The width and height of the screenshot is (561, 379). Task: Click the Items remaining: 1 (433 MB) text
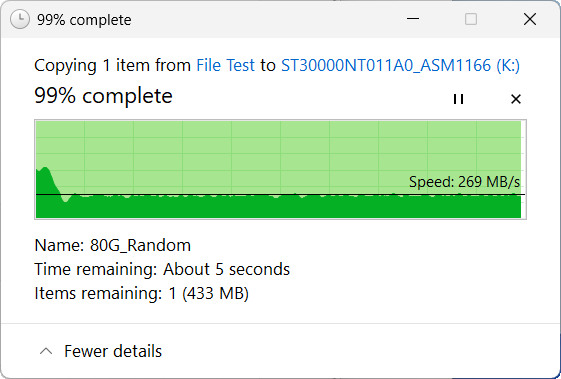pos(141,293)
